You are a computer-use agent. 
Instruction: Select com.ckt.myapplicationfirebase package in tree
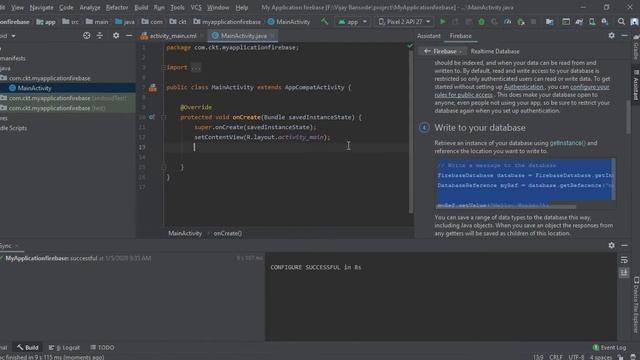point(49,78)
